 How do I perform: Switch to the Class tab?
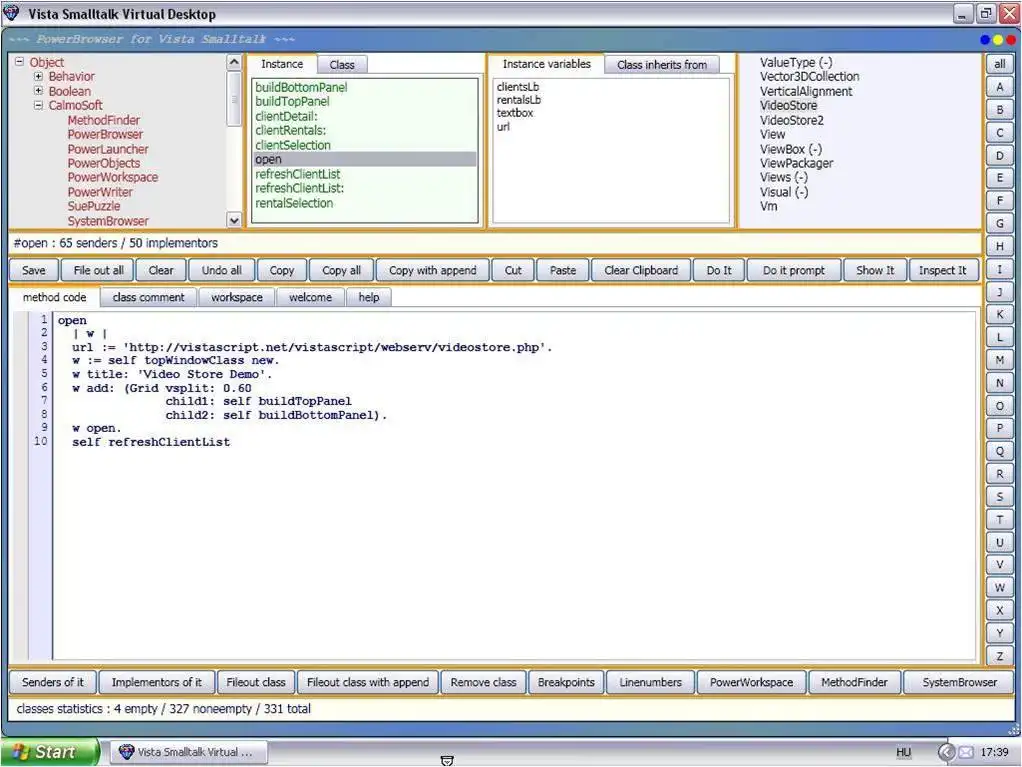pyautogui.click(x=342, y=65)
